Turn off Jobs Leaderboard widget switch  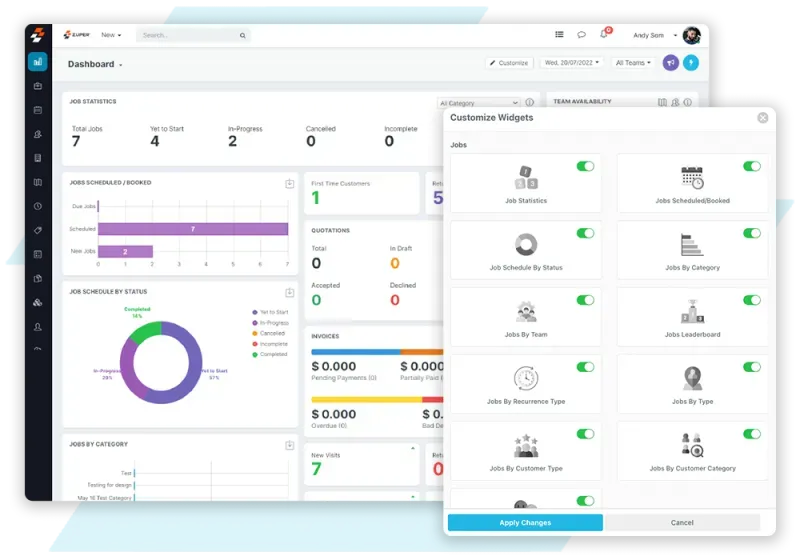click(x=751, y=300)
